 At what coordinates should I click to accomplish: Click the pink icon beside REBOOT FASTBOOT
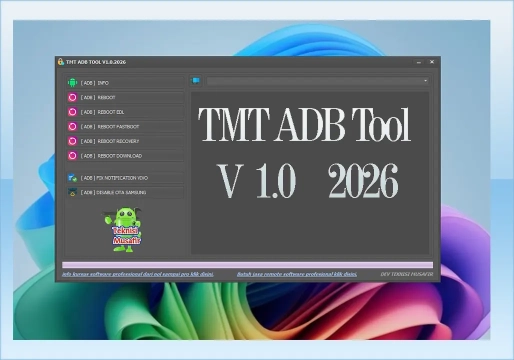(x=72, y=127)
